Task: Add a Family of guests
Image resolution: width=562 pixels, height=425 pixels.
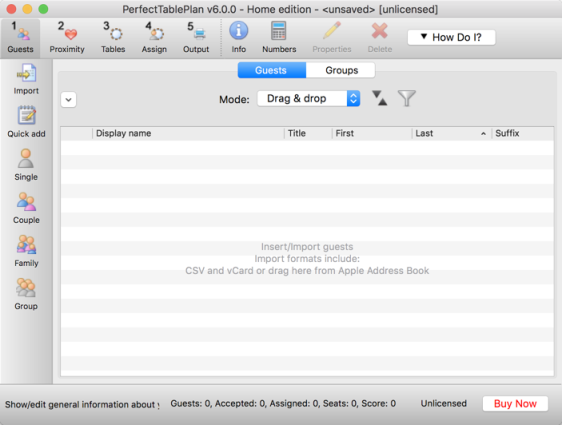Action: tap(26, 251)
